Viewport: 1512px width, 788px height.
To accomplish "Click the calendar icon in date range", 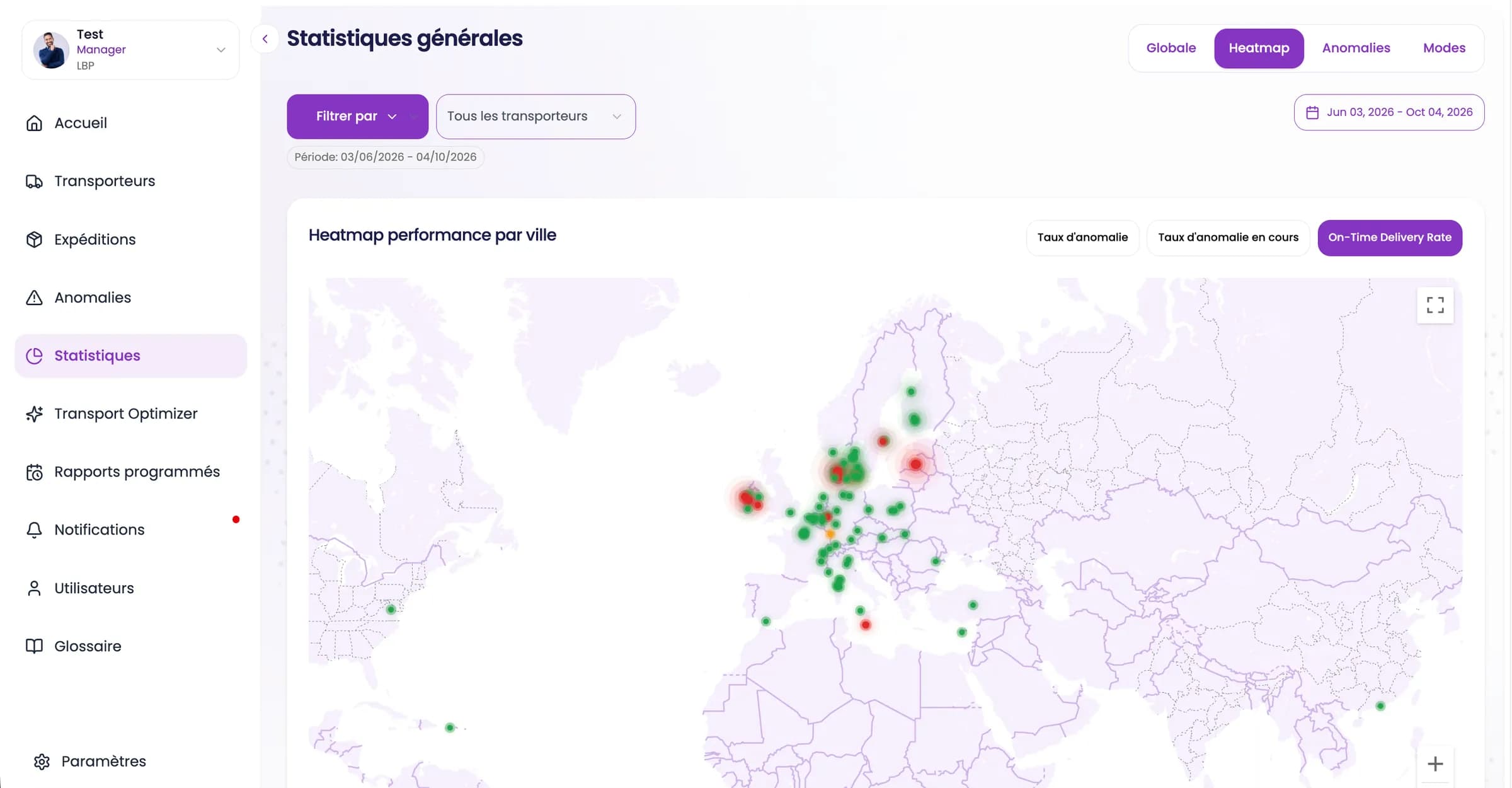I will [1312, 112].
